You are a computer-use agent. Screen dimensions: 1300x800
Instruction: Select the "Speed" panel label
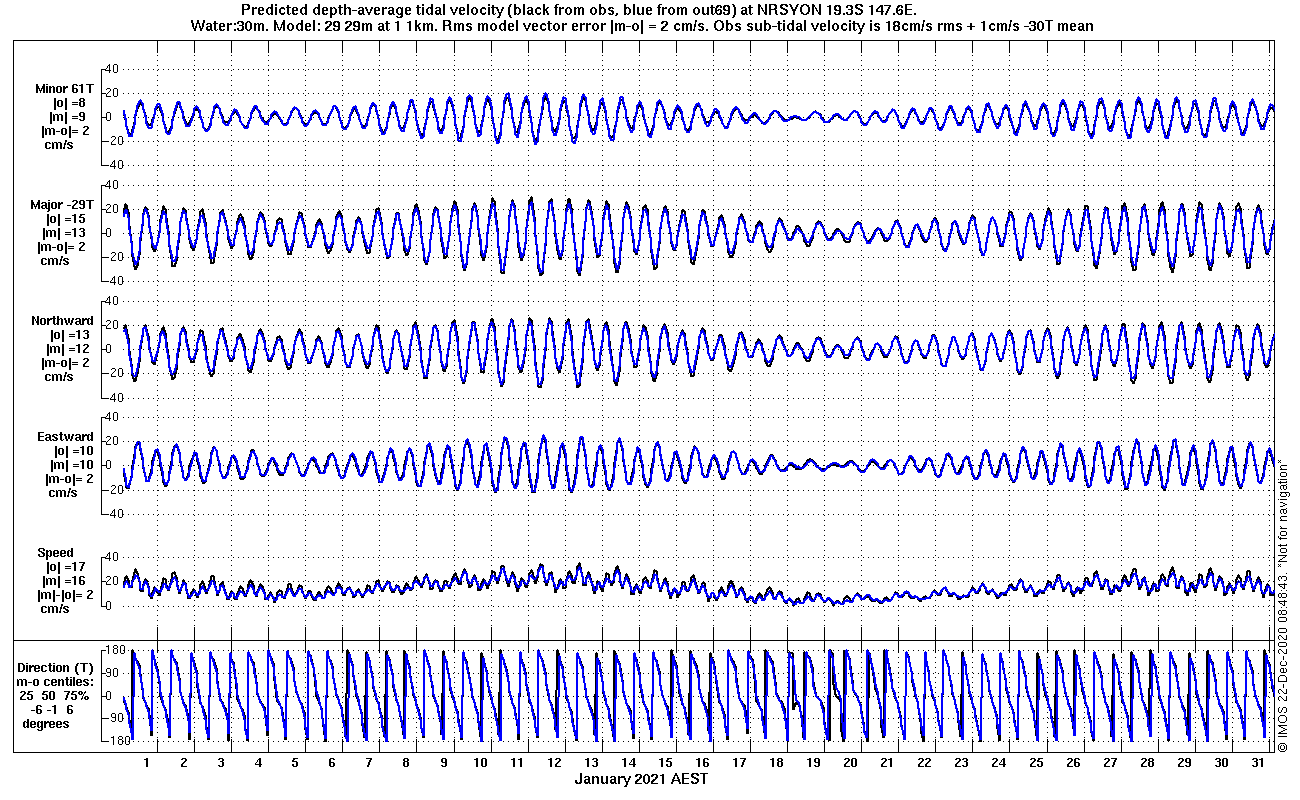(55, 553)
